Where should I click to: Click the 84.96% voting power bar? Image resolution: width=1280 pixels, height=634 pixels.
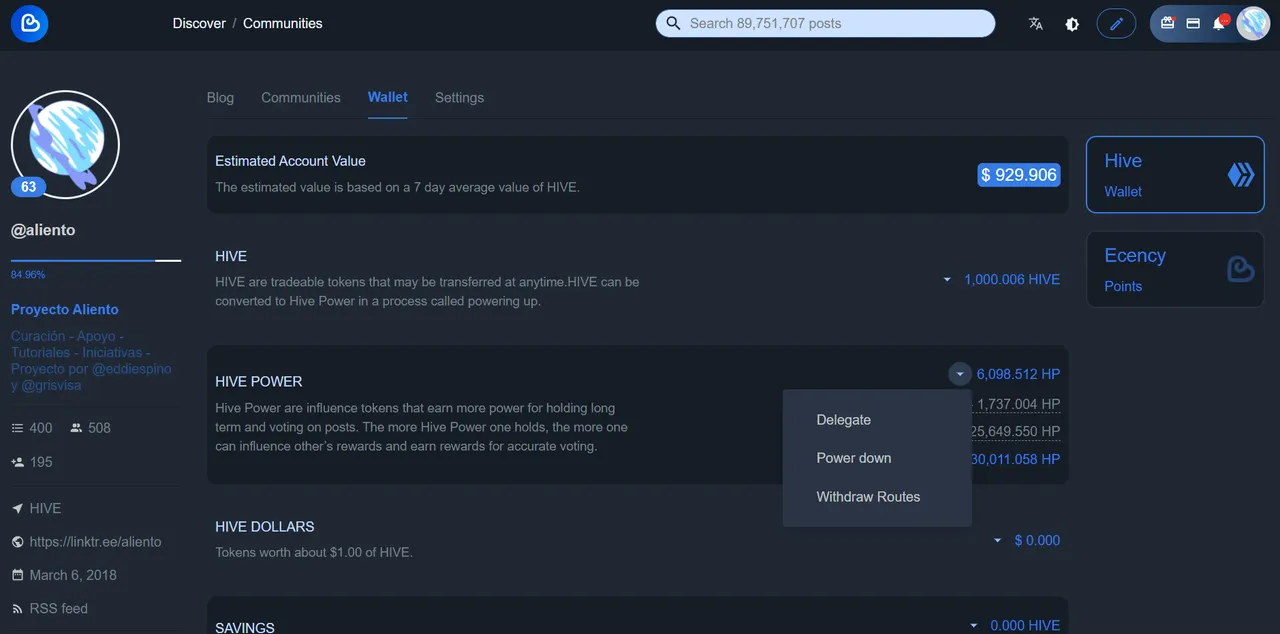click(x=96, y=260)
